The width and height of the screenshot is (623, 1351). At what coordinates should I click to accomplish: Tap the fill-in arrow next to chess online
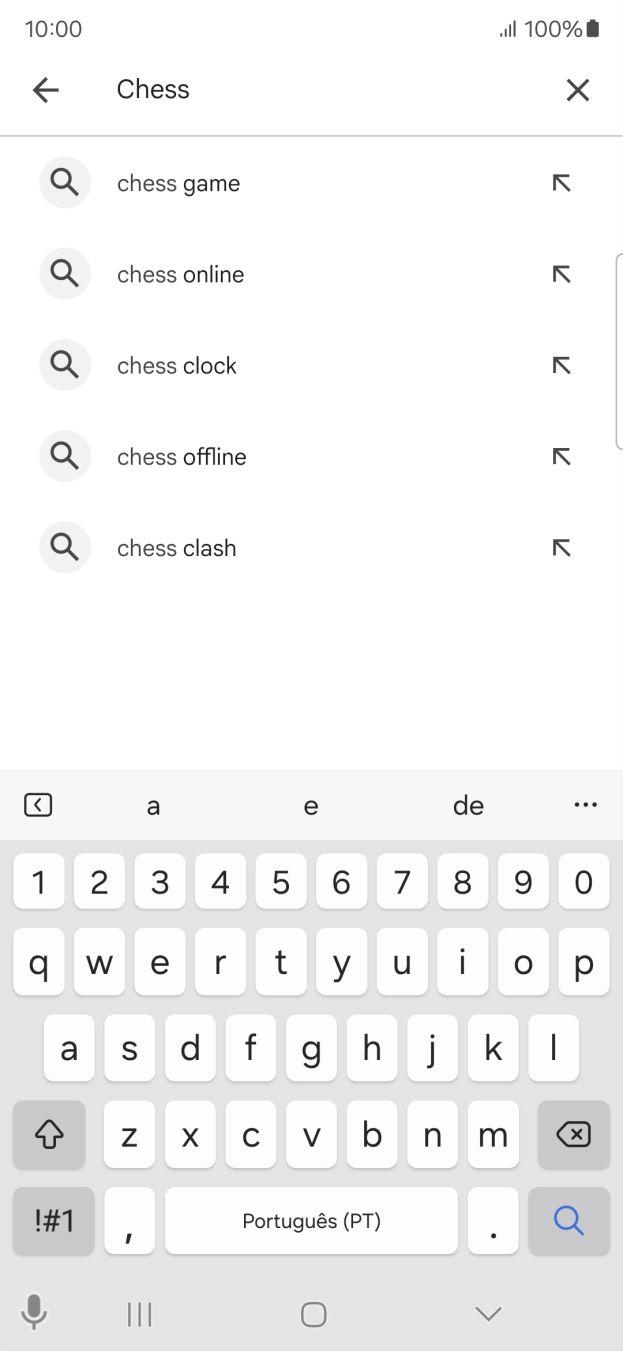pos(562,274)
